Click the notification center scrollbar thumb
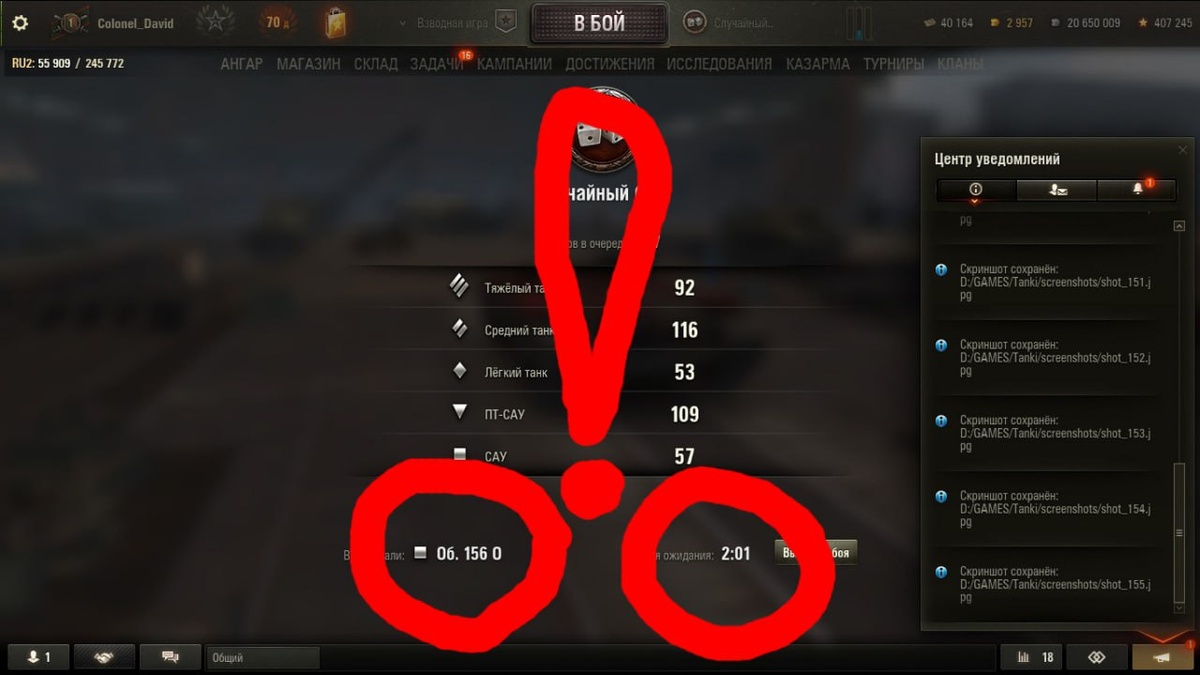This screenshot has width=1200, height=675. (x=1179, y=533)
